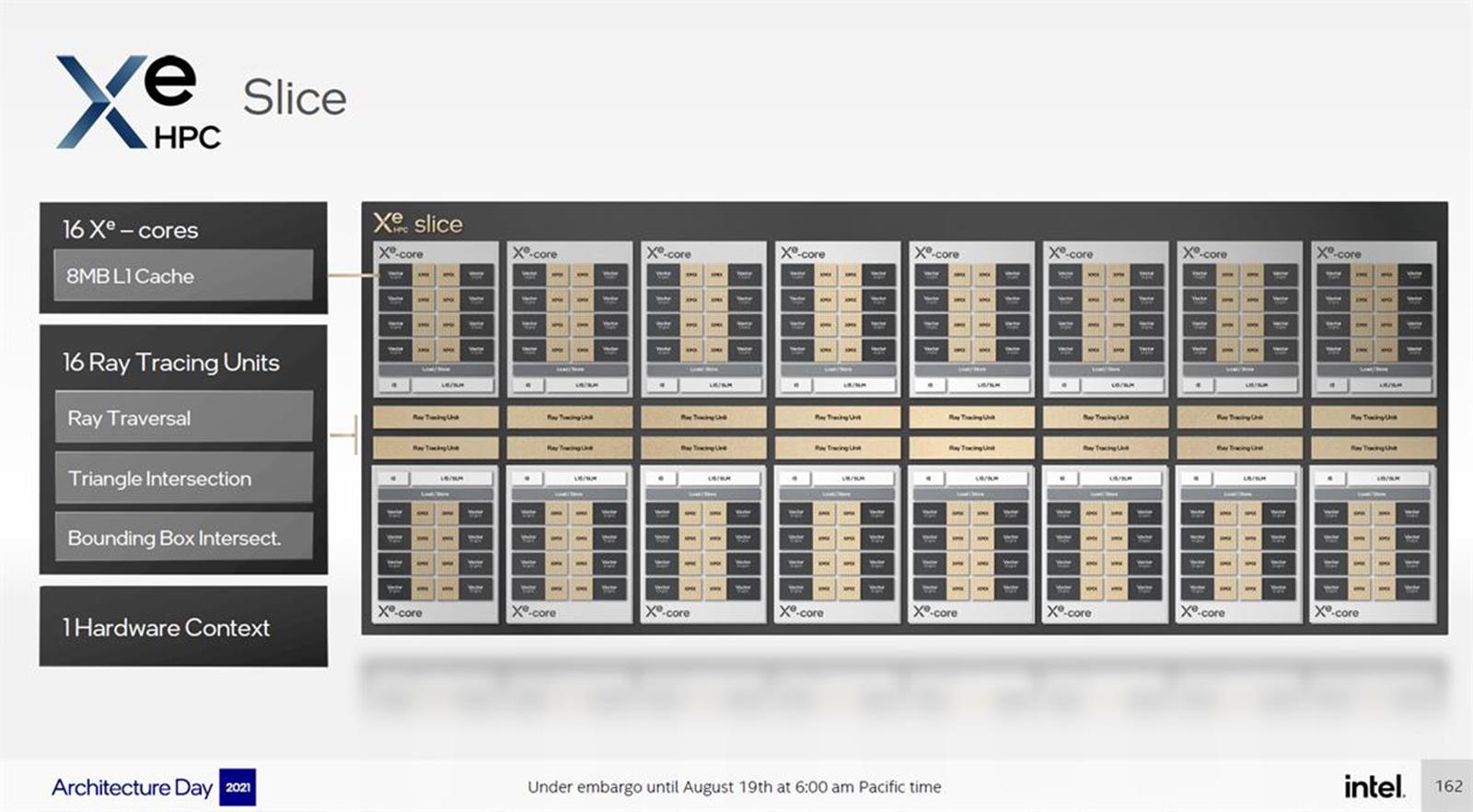
Task: Click the Bounding Box Intersect. box
Action: tap(183, 538)
